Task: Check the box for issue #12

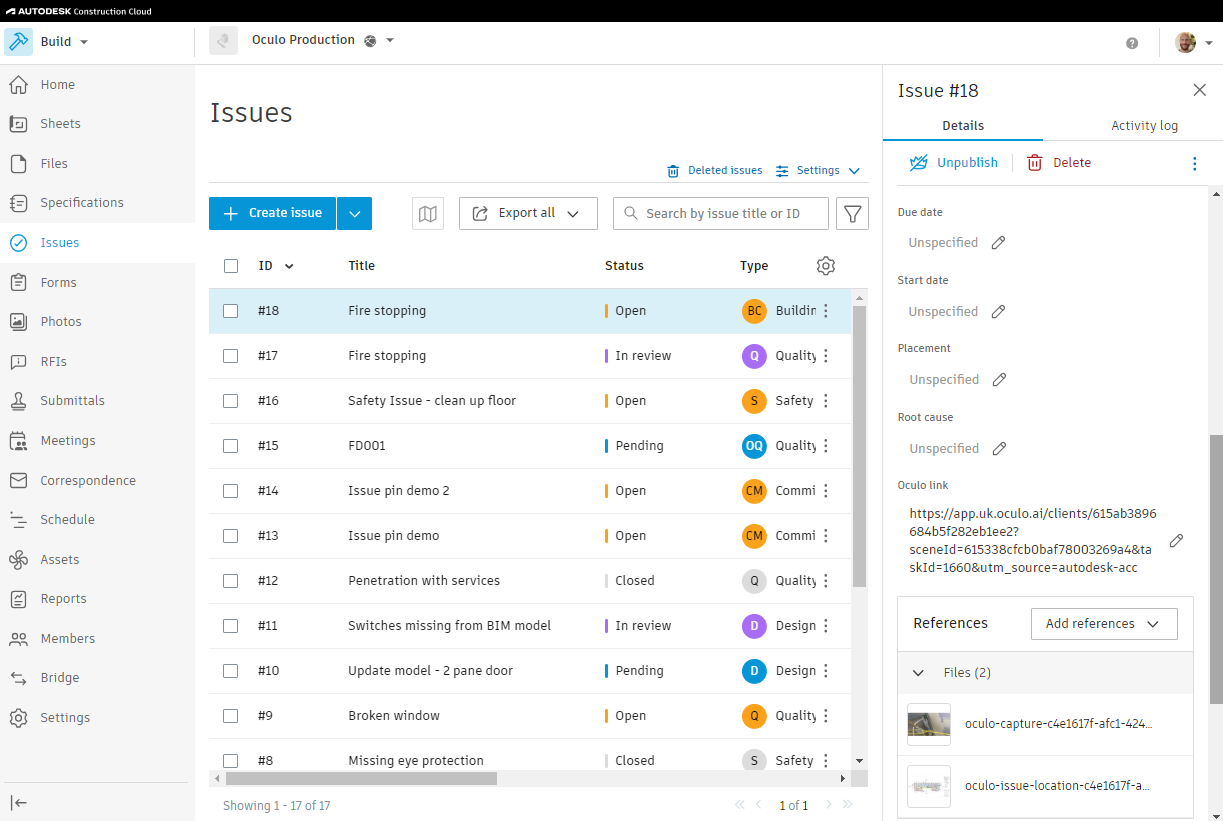Action: click(231, 581)
